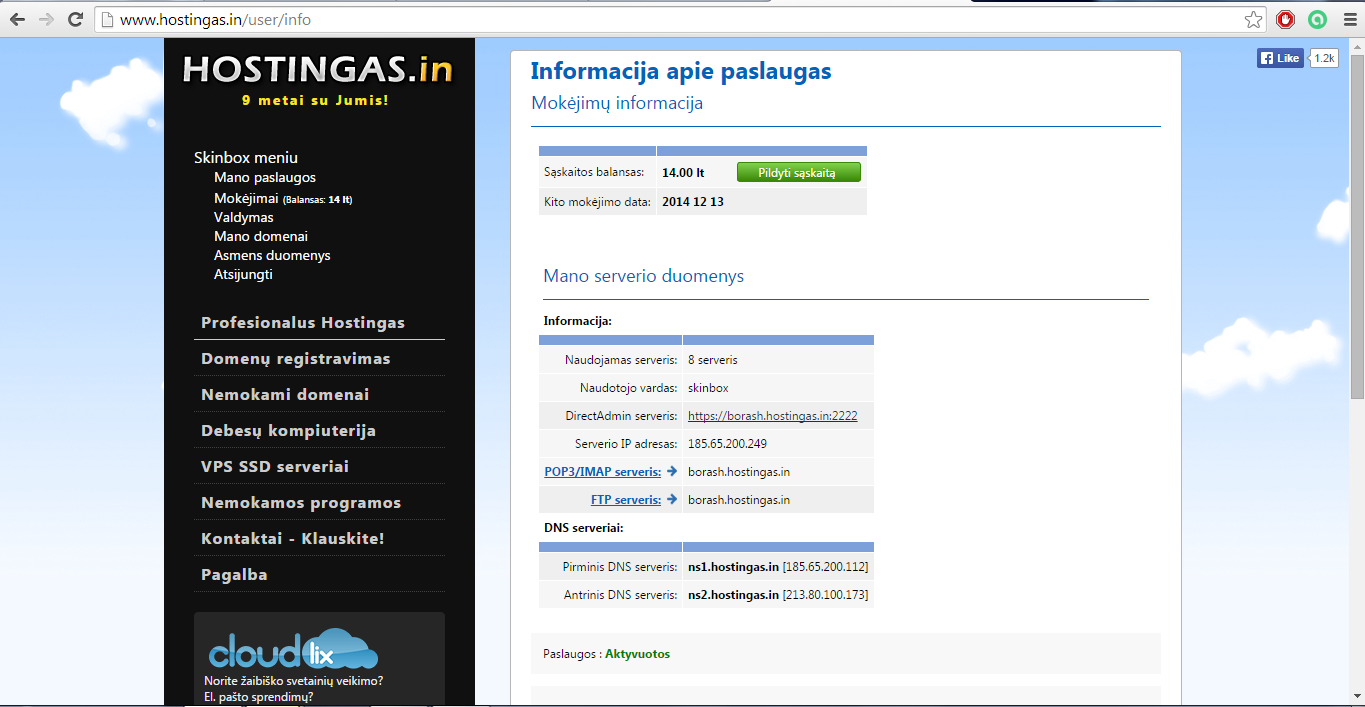1365x707 pixels.
Task: Click the Informacija apie paslaugas heading
Action: [681, 71]
